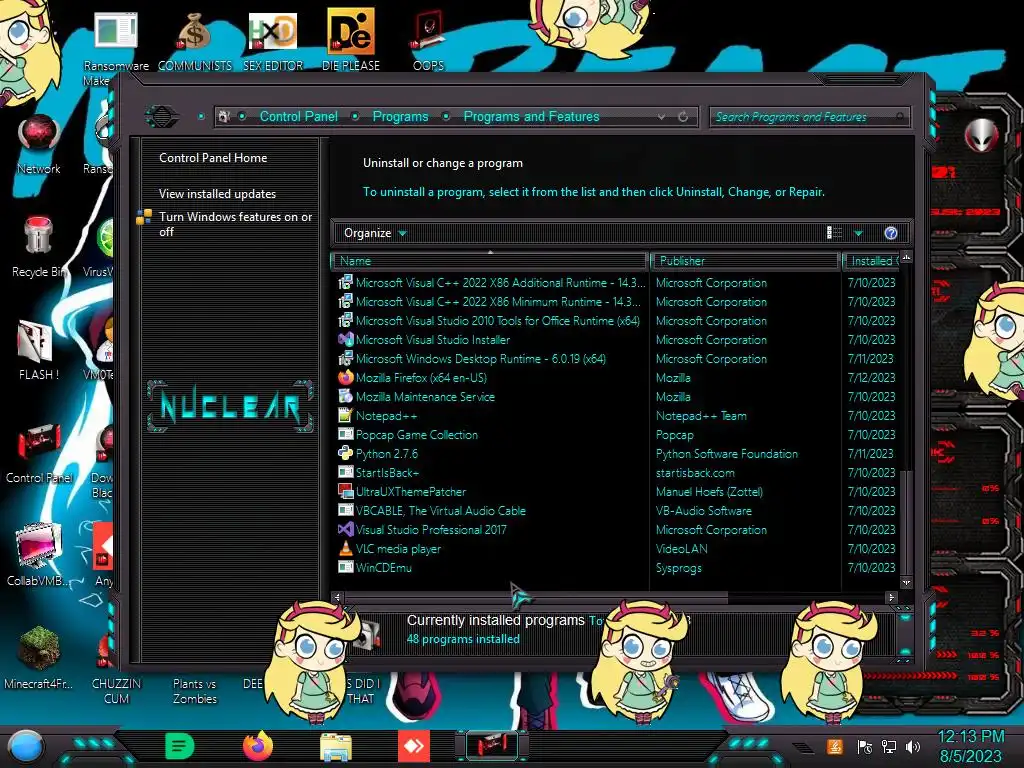Click the change view icon button
This screenshot has height=768, width=1024.
coord(834,233)
